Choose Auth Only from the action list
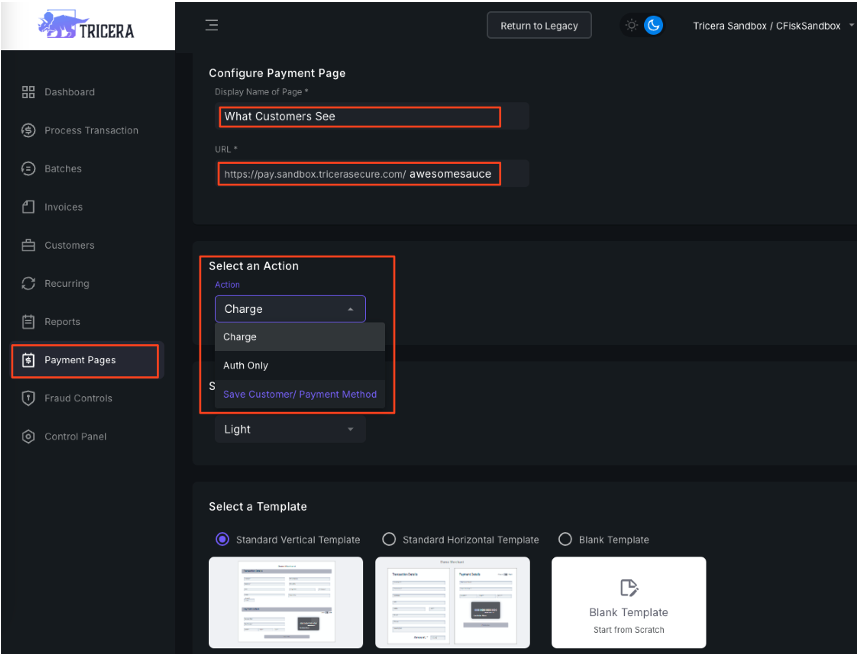 246,365
